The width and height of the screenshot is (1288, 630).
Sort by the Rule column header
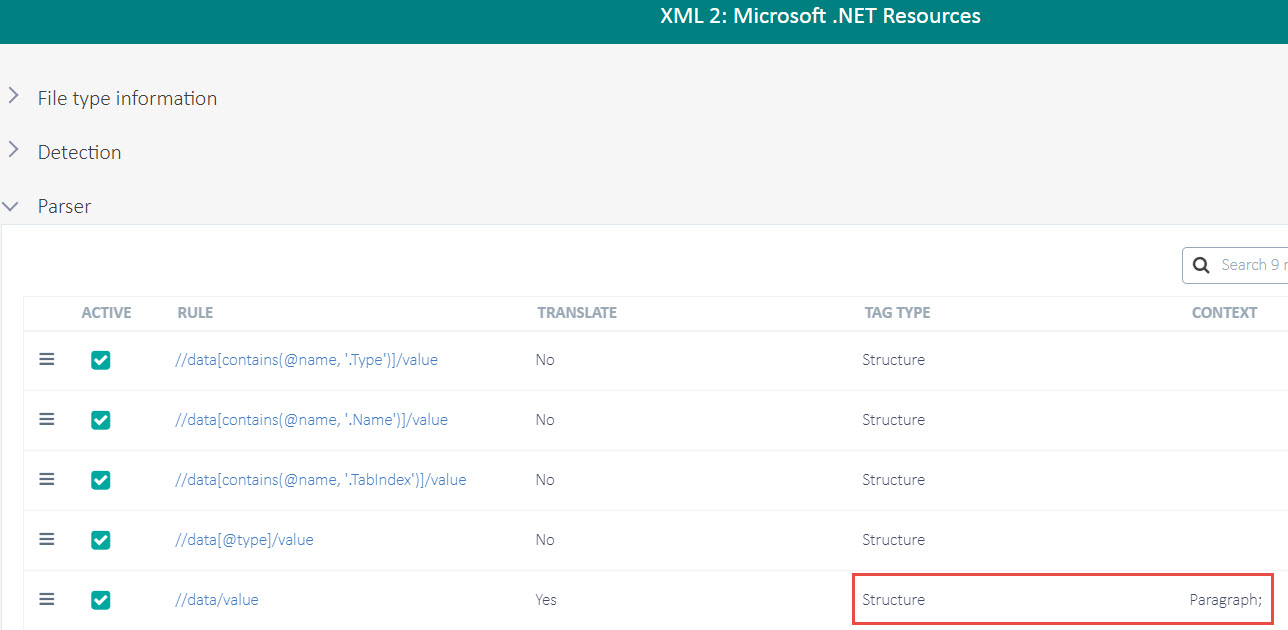pyautogui.click(x=195, y=313)
